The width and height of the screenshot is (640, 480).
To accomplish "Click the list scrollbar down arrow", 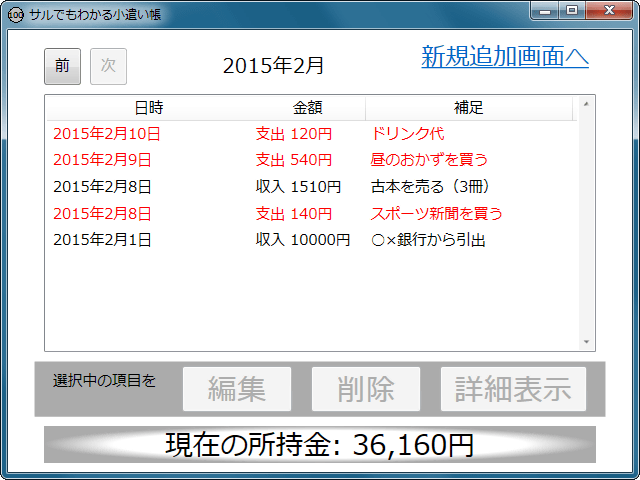I will [x=586, y=342].
